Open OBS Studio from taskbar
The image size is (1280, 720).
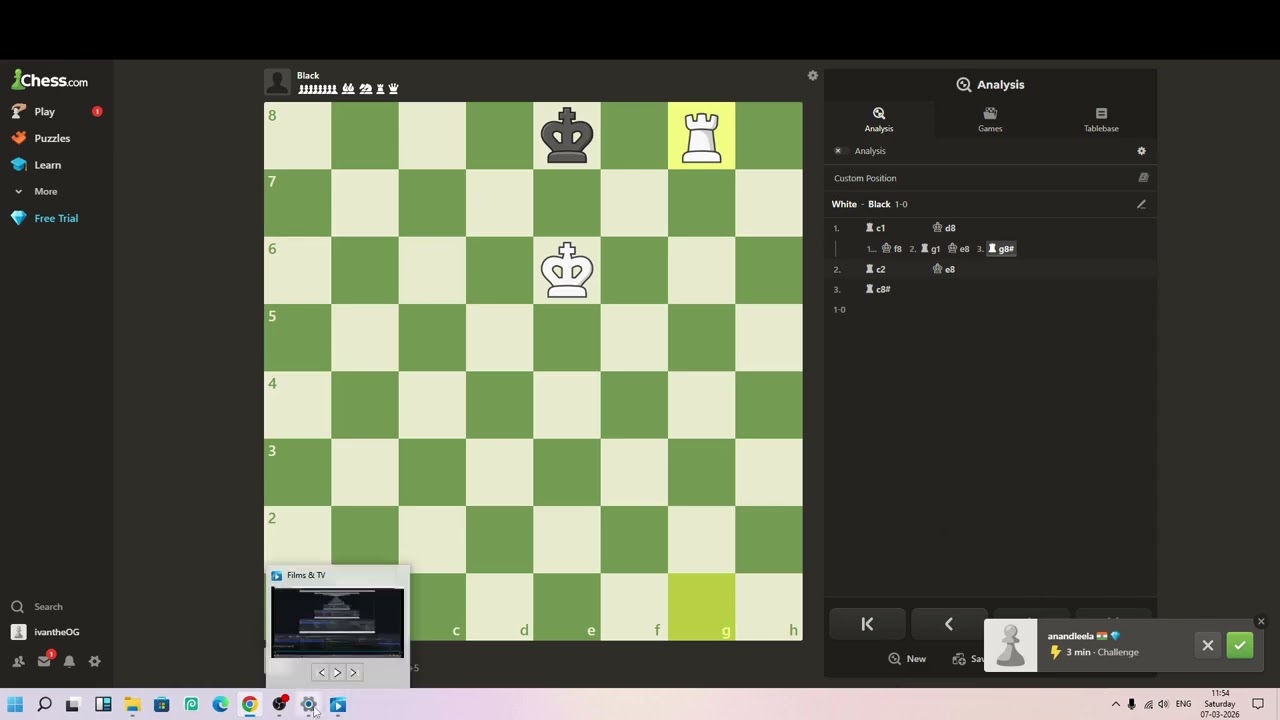pyautogui.click(x=279, y=705)
